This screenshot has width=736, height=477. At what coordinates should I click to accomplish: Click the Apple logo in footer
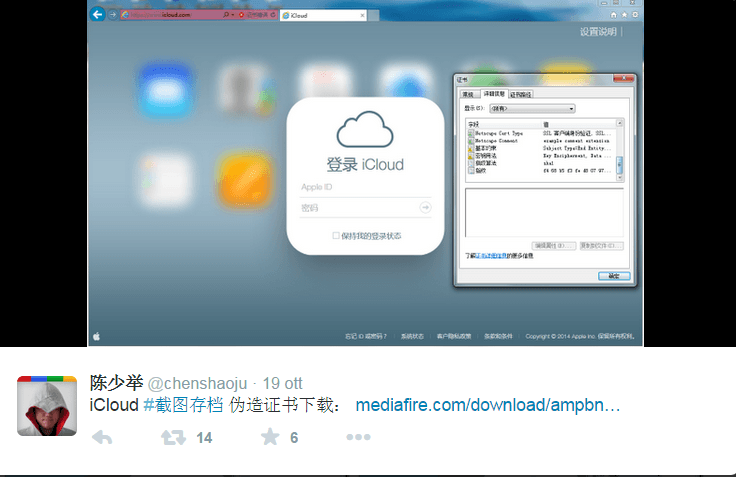(97, 336)
